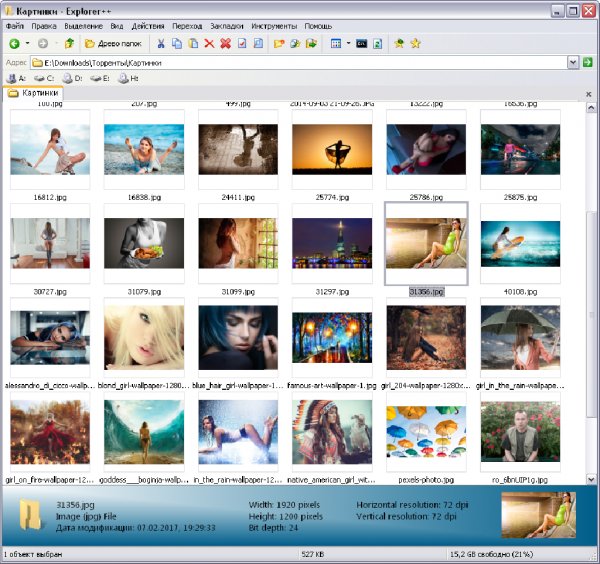
Task: Open the Файл menu
Action: pyautogui.click(x=15, y=26)
